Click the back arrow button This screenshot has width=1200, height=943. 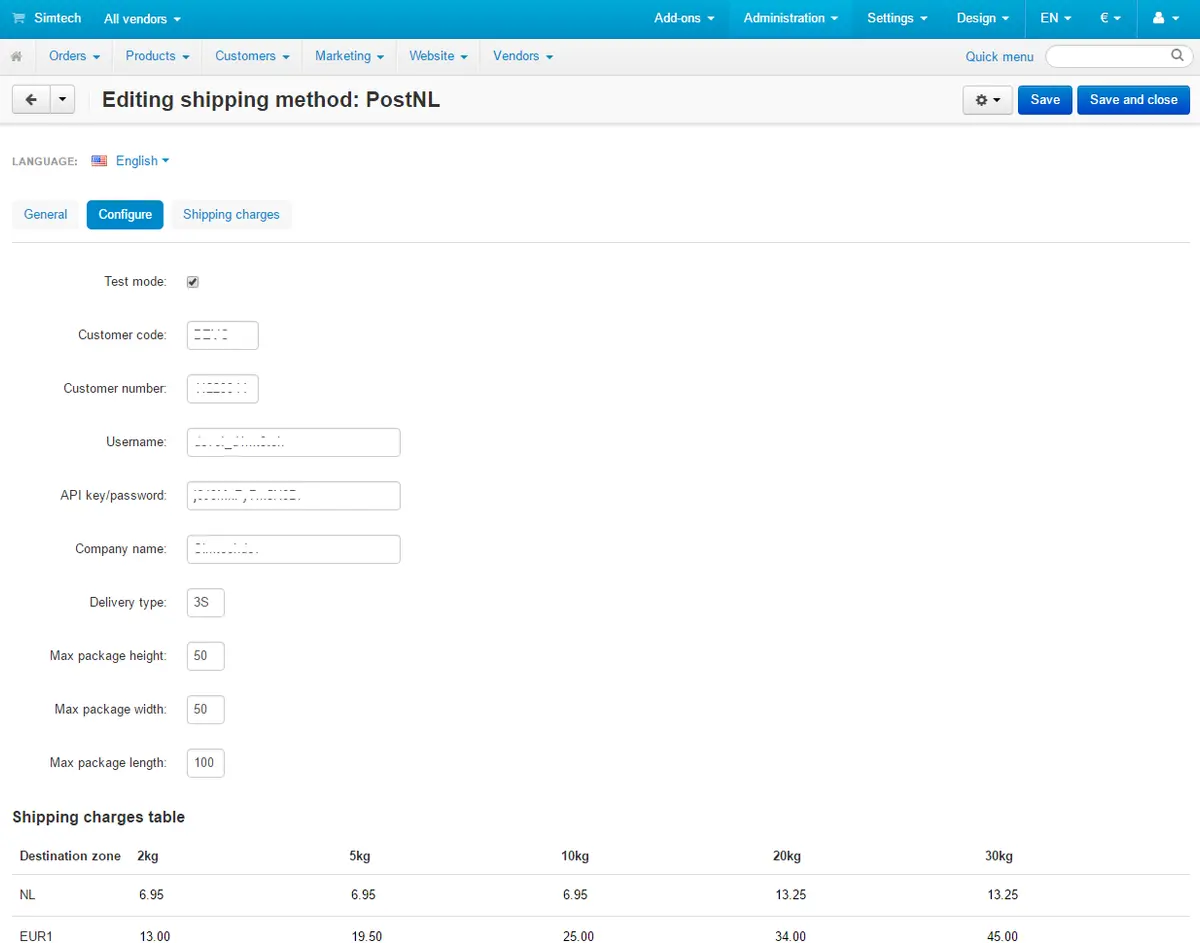(31, 99)
